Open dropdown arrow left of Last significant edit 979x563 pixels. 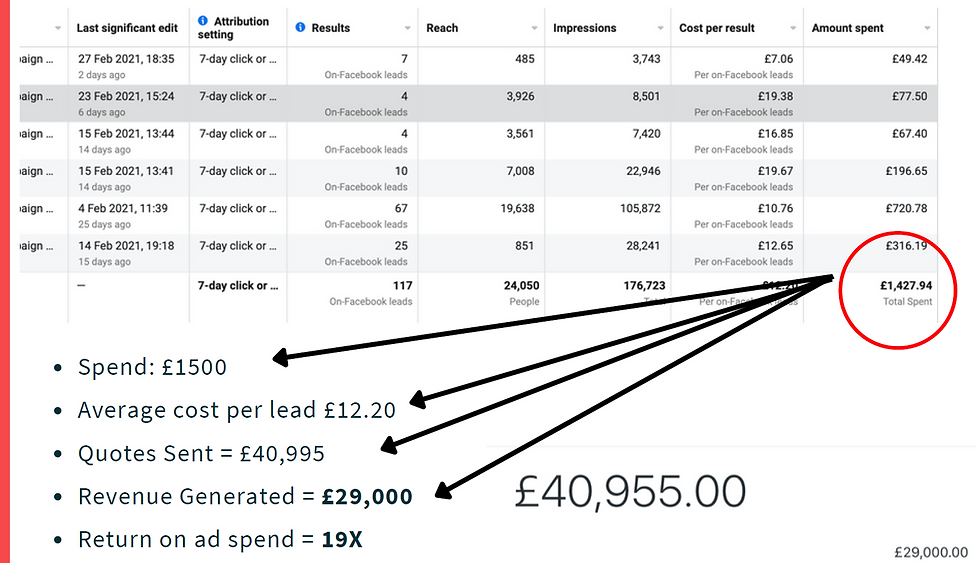[58, 28]
